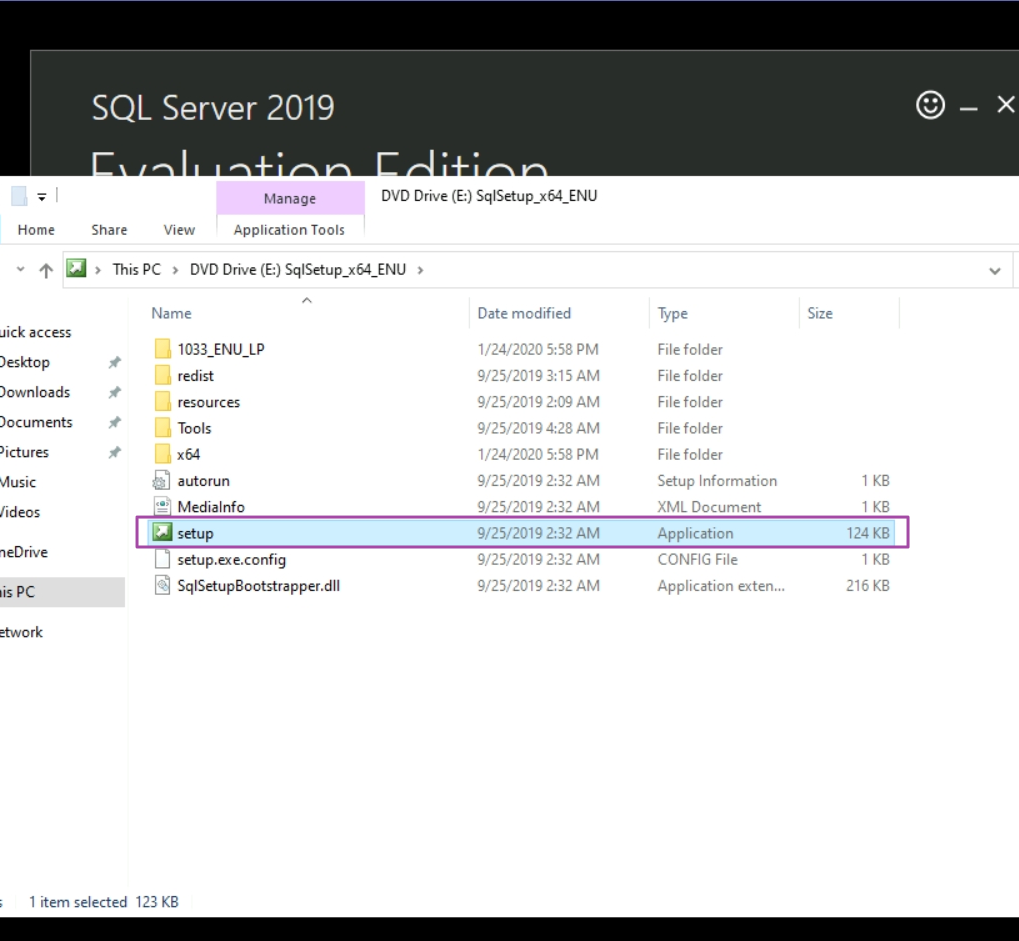
Task: Open OneDrive in navigation pane
Action: point(24,552)
